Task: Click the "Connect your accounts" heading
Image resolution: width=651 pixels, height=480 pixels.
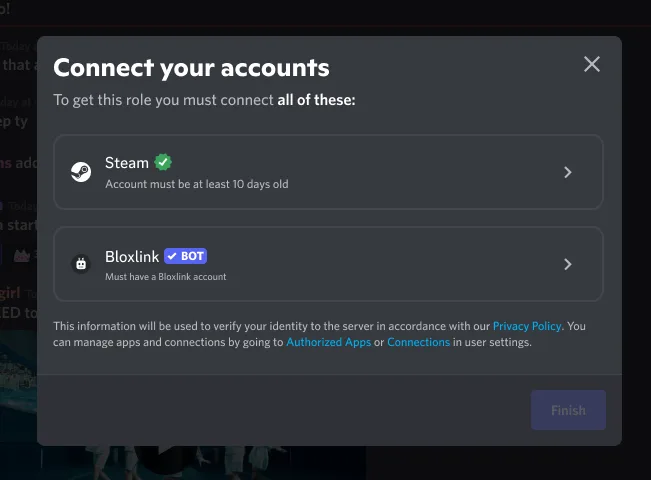Action: 191,68
